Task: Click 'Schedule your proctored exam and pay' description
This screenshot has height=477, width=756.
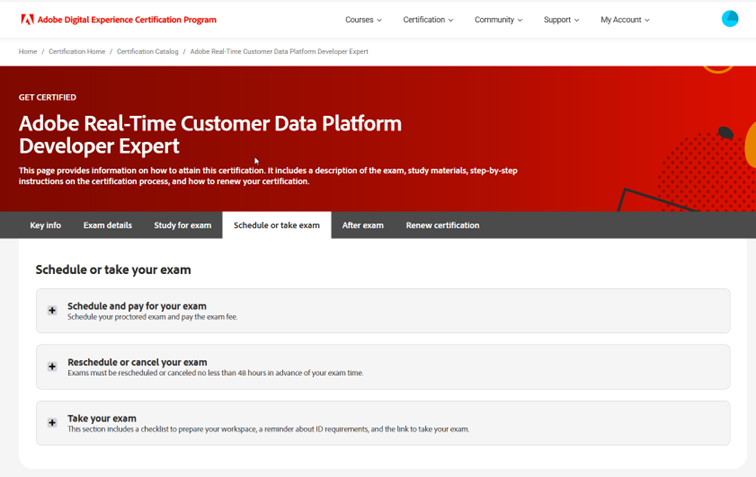Action: tap(152, 317)
